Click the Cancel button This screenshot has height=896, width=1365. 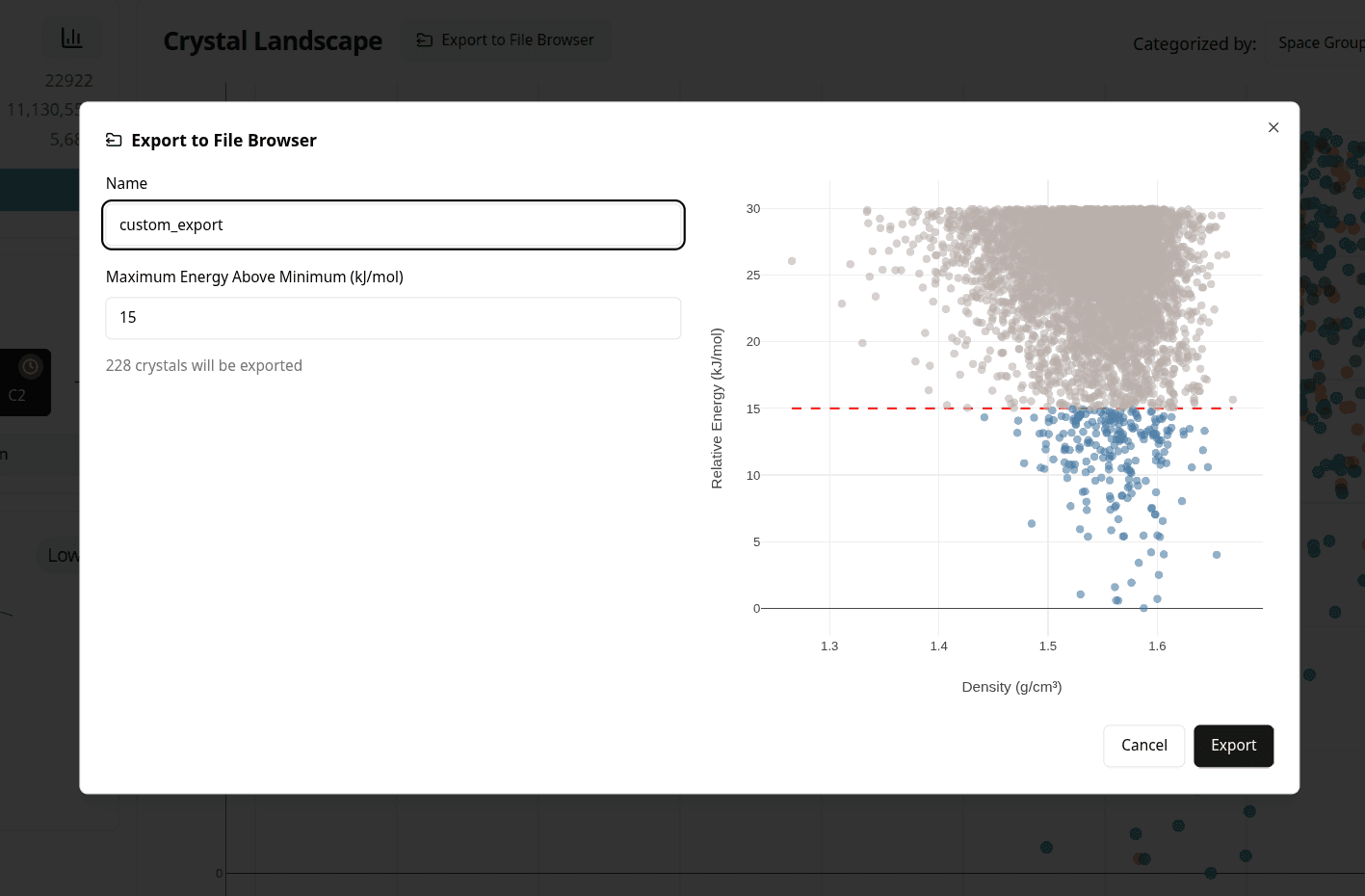click(1143, 745)
